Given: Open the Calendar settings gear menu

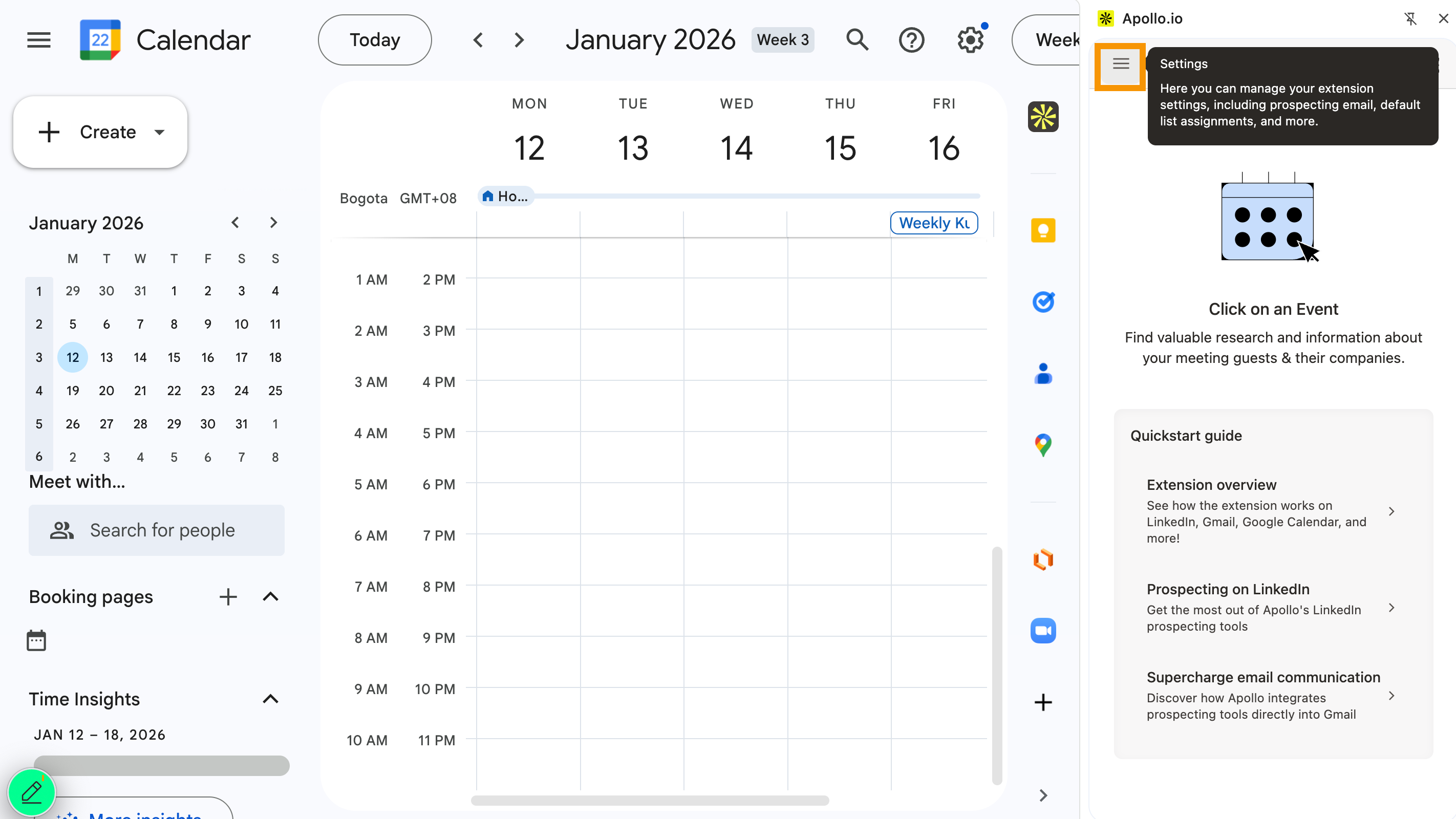Looking at the screenshot, I should pyautogui.click(x=970, y=40).
